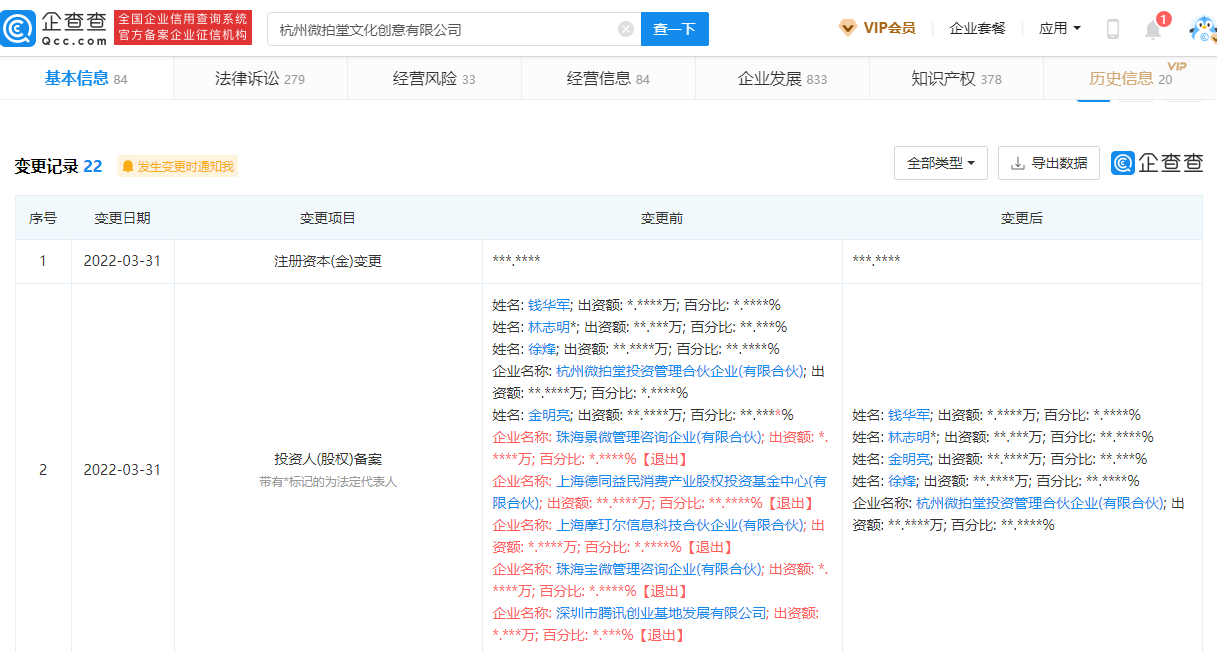Open 徐烽 link in 变更前 column
The height and width of the screenshot is (652, 1217).
[x=542, y=349]
